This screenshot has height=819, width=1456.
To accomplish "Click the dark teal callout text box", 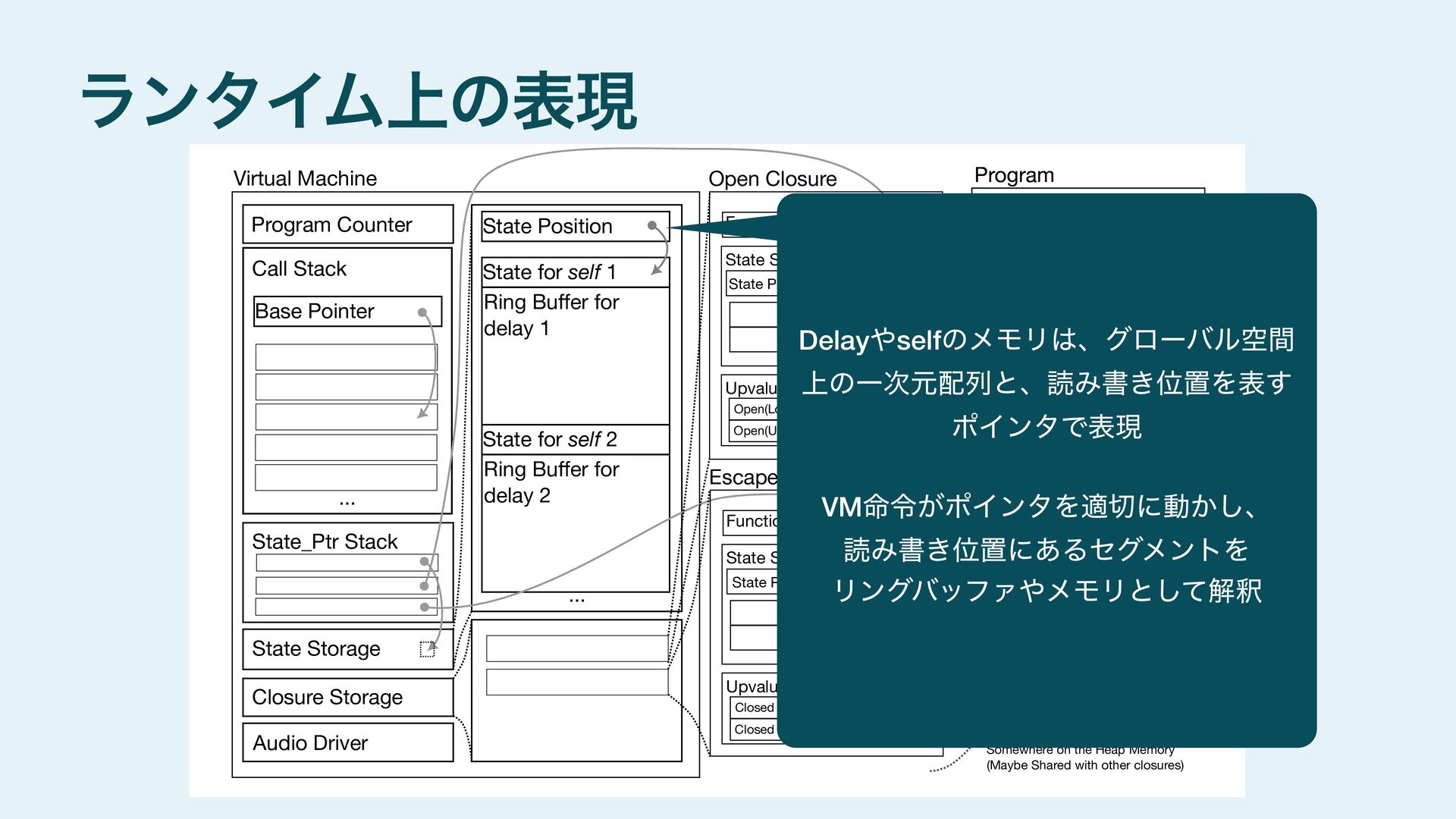I will [x=1046, y=470].
